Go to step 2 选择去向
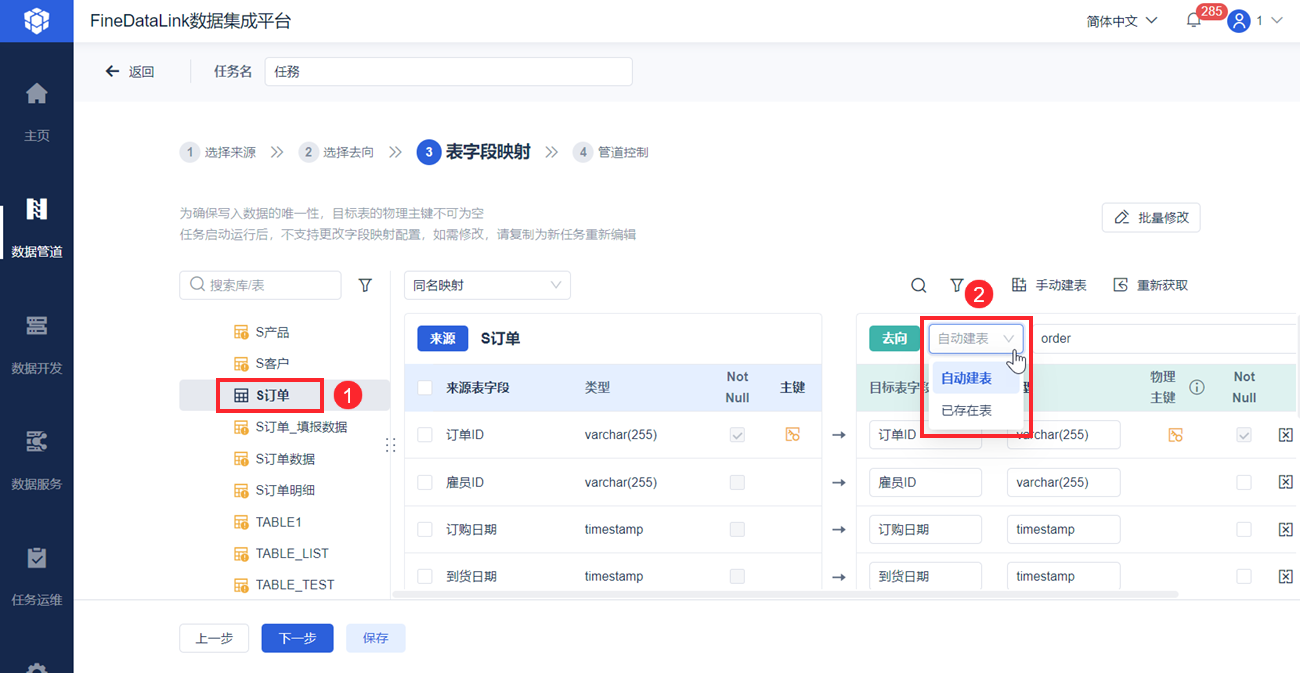 (x=336, y=152)
